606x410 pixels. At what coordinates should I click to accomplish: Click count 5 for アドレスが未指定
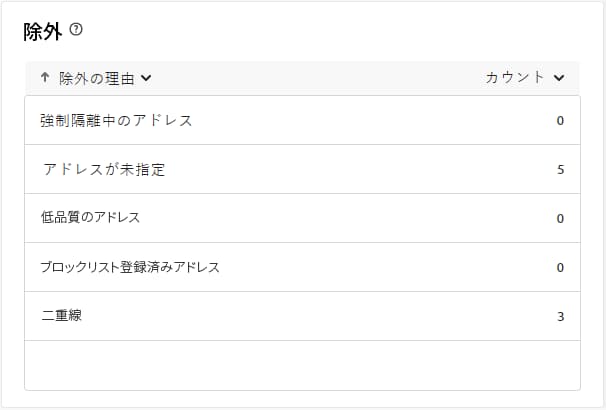point(560,170)
